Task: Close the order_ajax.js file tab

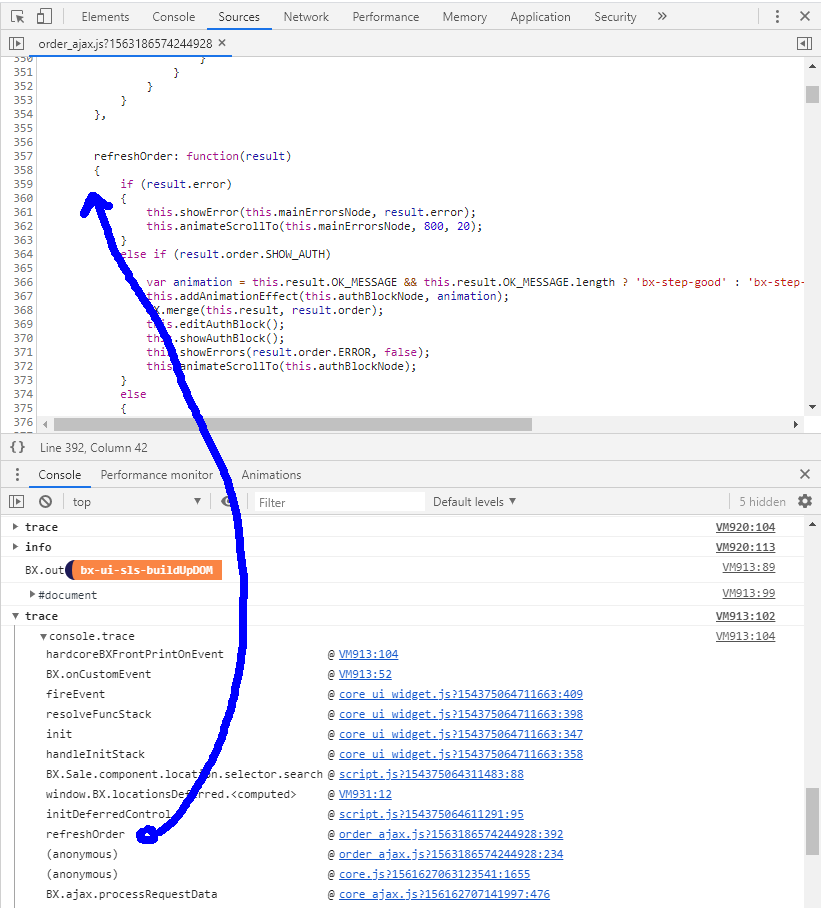Action: pyautogui.click(x=222, y=44)
